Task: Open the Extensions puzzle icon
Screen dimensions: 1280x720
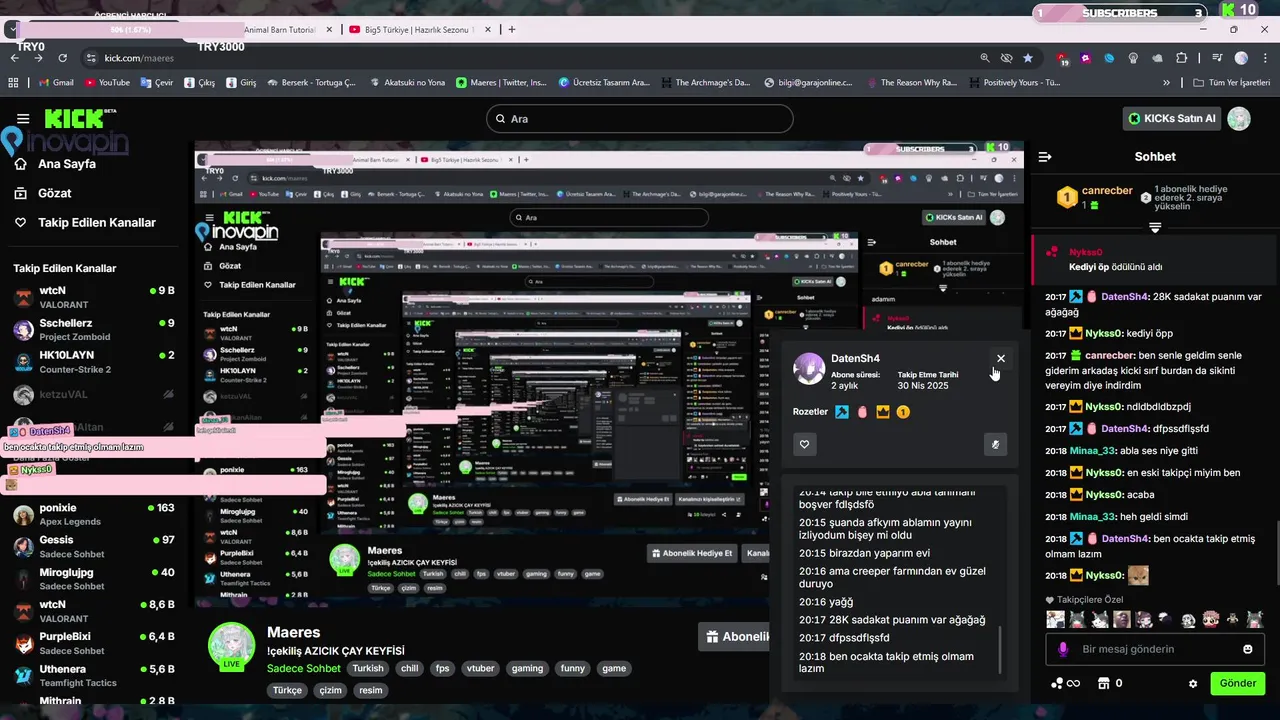Action: [1182, 58]
